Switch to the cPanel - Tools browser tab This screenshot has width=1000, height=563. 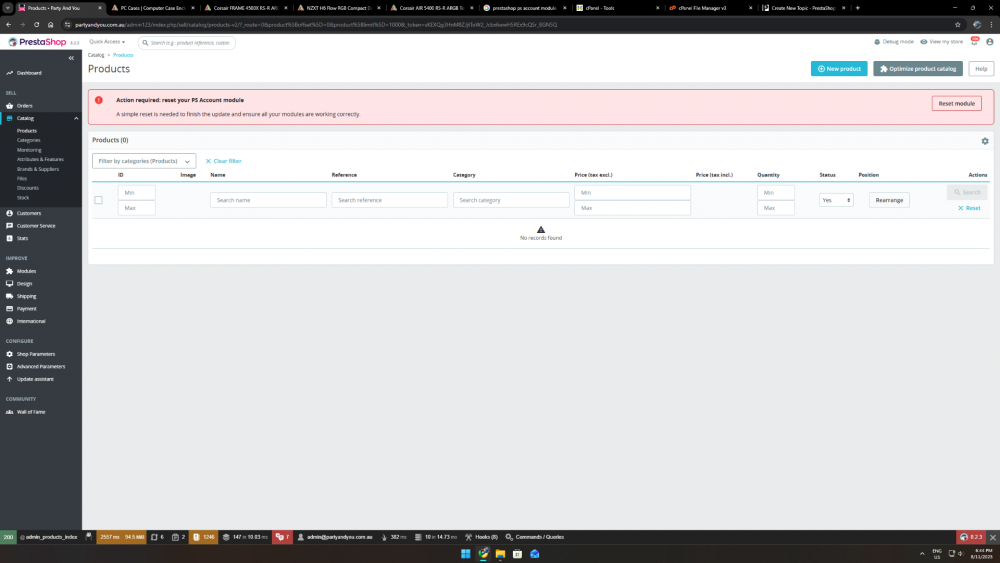tap(617, 8)
